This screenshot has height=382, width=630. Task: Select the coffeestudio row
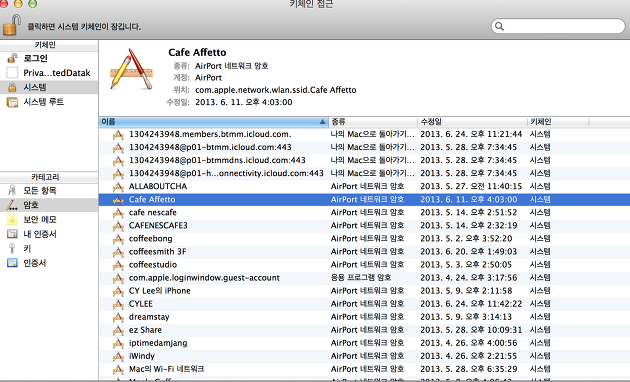[364, 265]
